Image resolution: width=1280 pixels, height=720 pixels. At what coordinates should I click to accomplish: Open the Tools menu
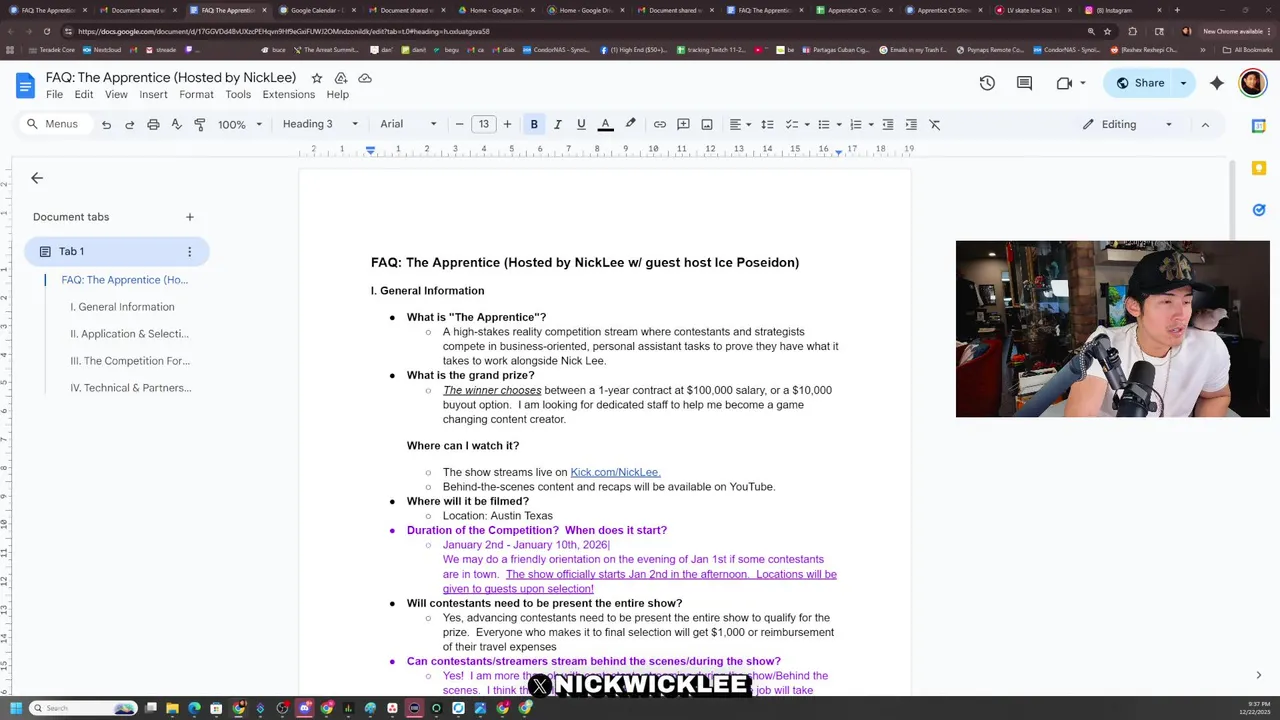238,95
